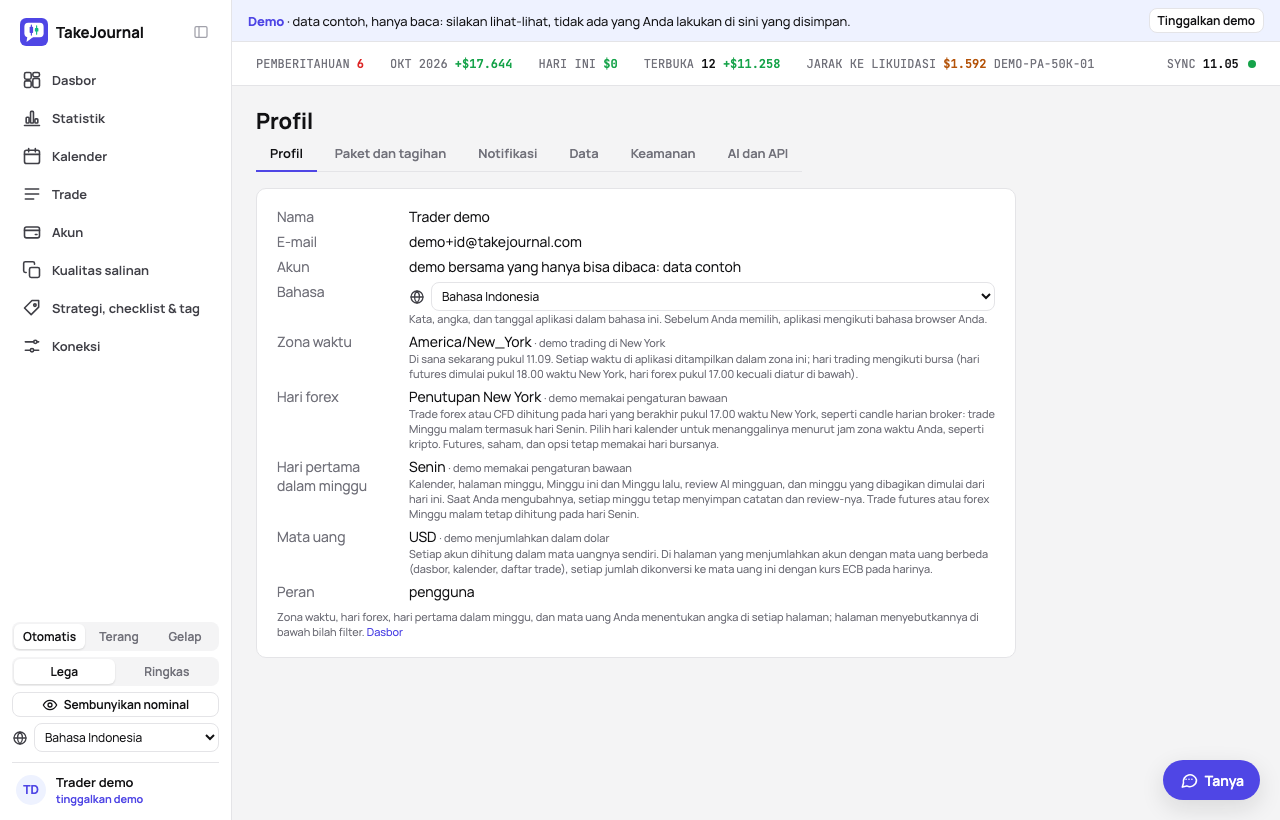
Task: Switch to the AI dan API tab
Action: [758, 154]
